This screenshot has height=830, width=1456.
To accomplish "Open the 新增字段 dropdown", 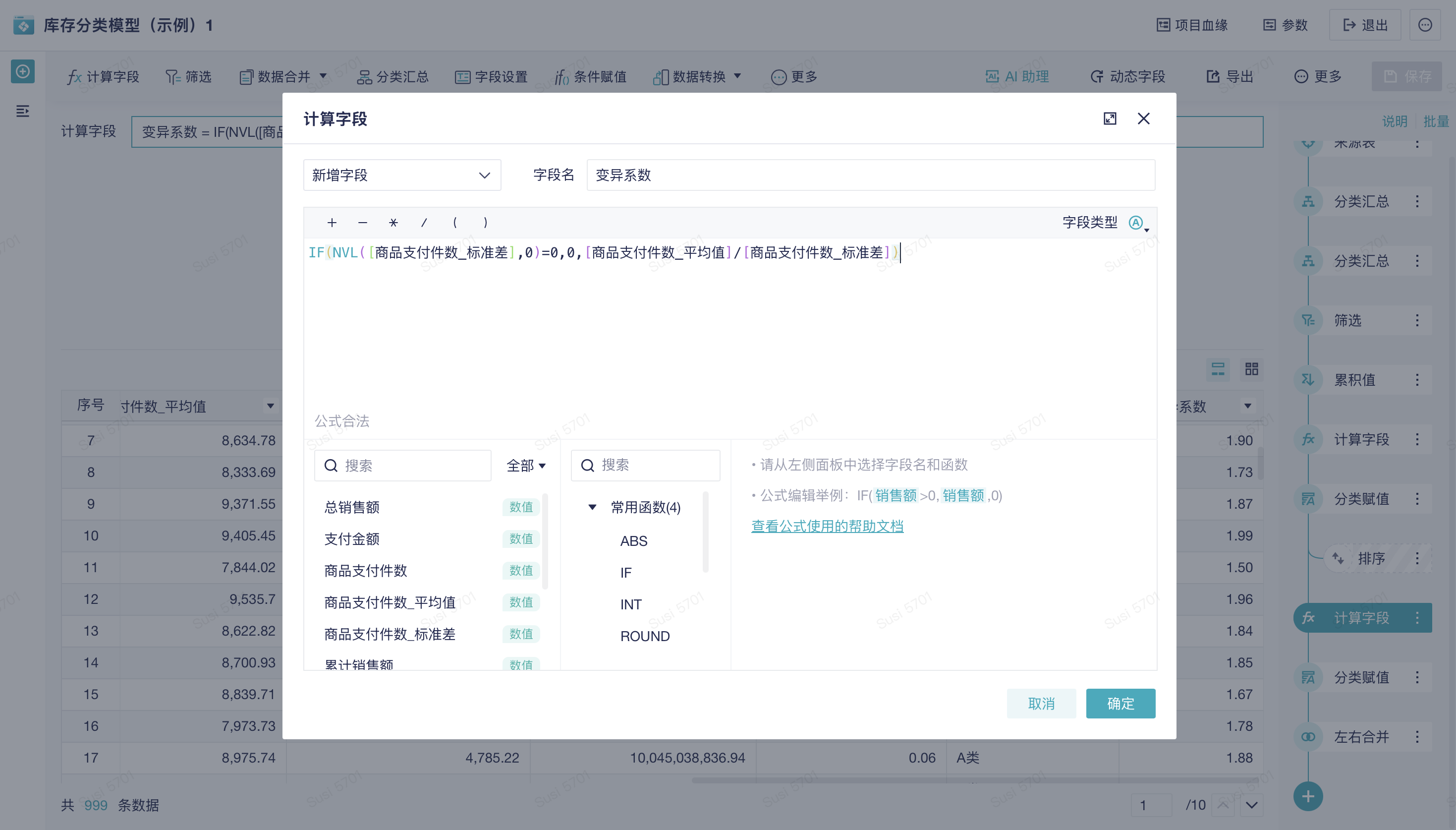I will pos(401,175).
